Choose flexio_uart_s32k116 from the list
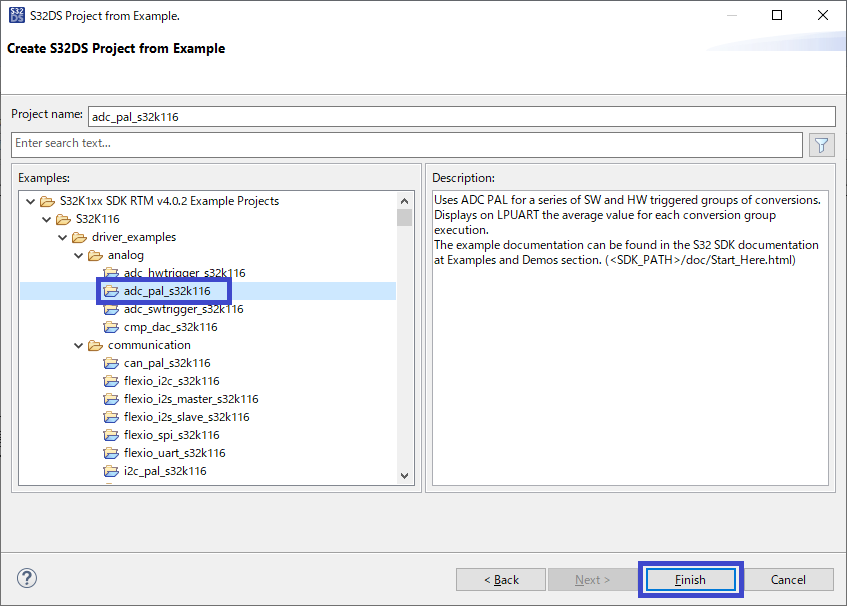This screenshot has width=847, height=606. coord(174,453)
